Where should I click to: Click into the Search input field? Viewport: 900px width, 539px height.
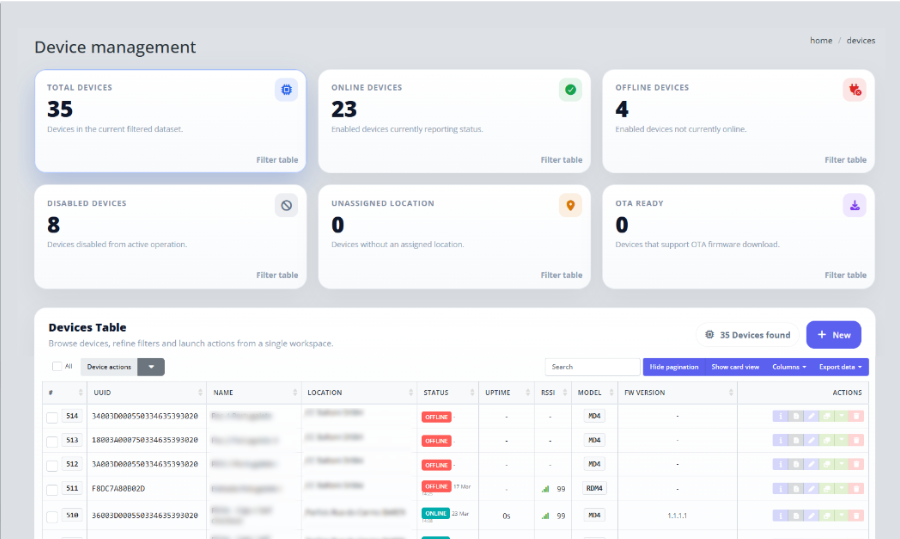pos(592,367)
